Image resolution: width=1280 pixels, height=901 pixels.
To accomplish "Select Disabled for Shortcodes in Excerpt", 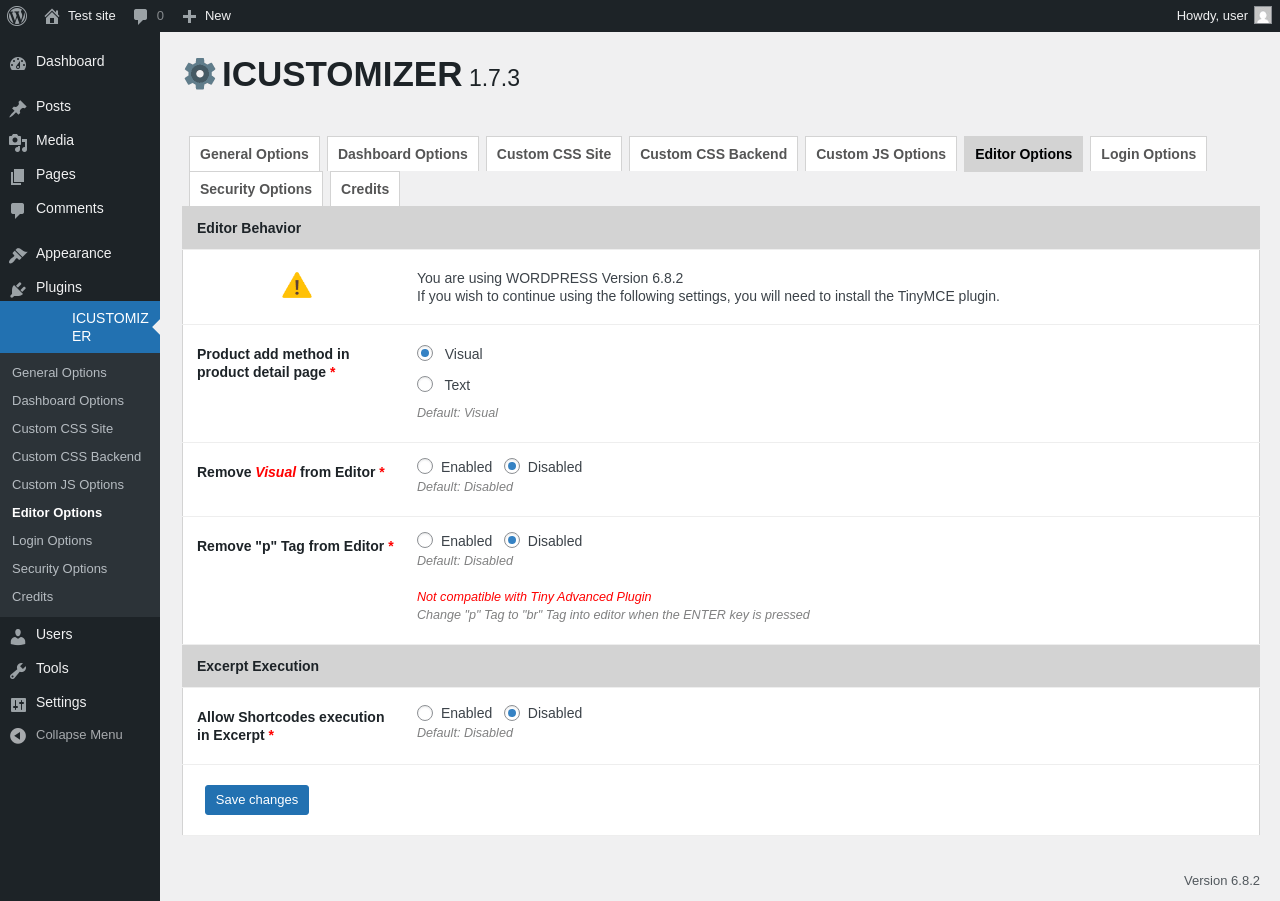I will pos(512,713).
